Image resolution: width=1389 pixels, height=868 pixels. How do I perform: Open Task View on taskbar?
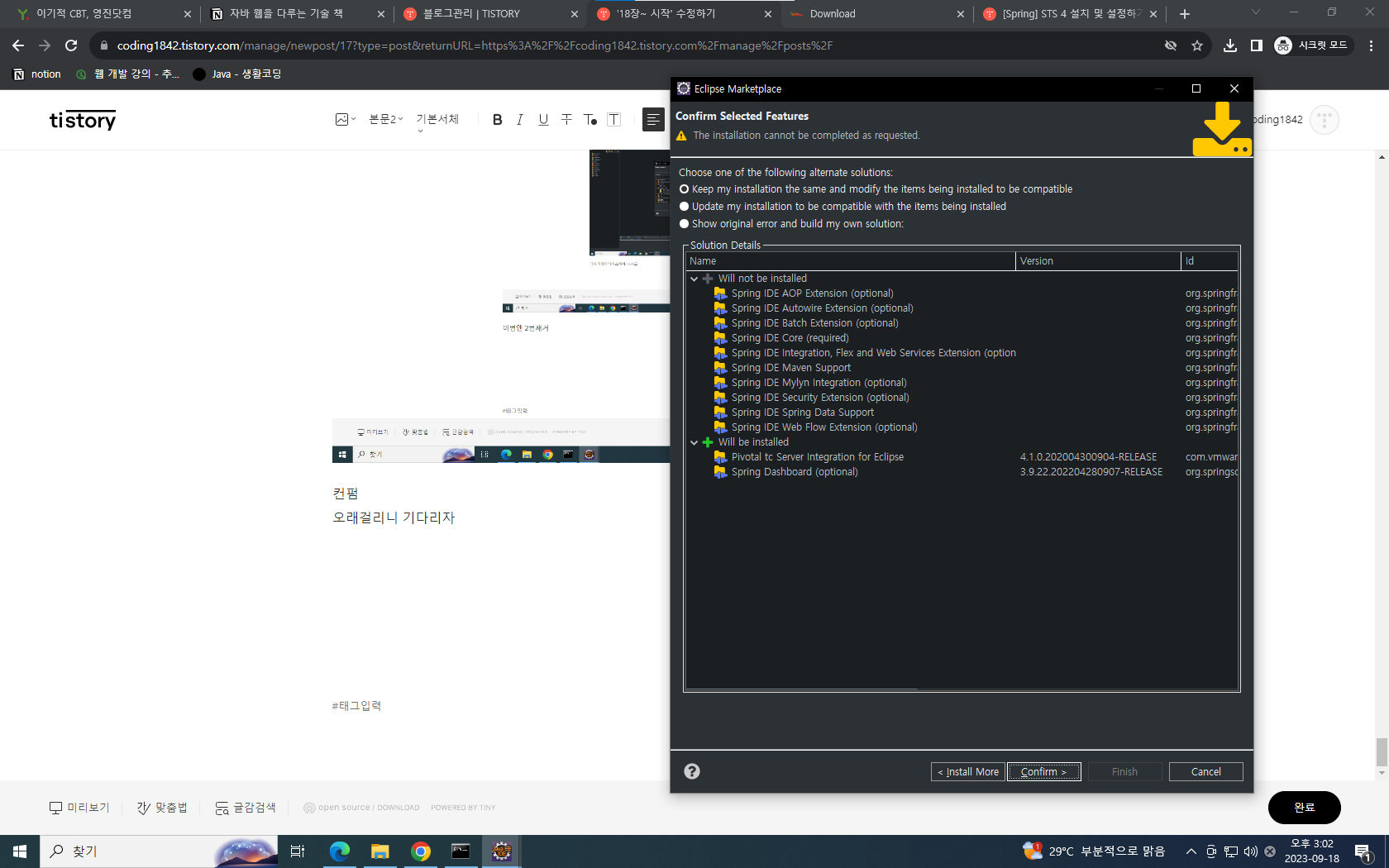tap(298, 851)
